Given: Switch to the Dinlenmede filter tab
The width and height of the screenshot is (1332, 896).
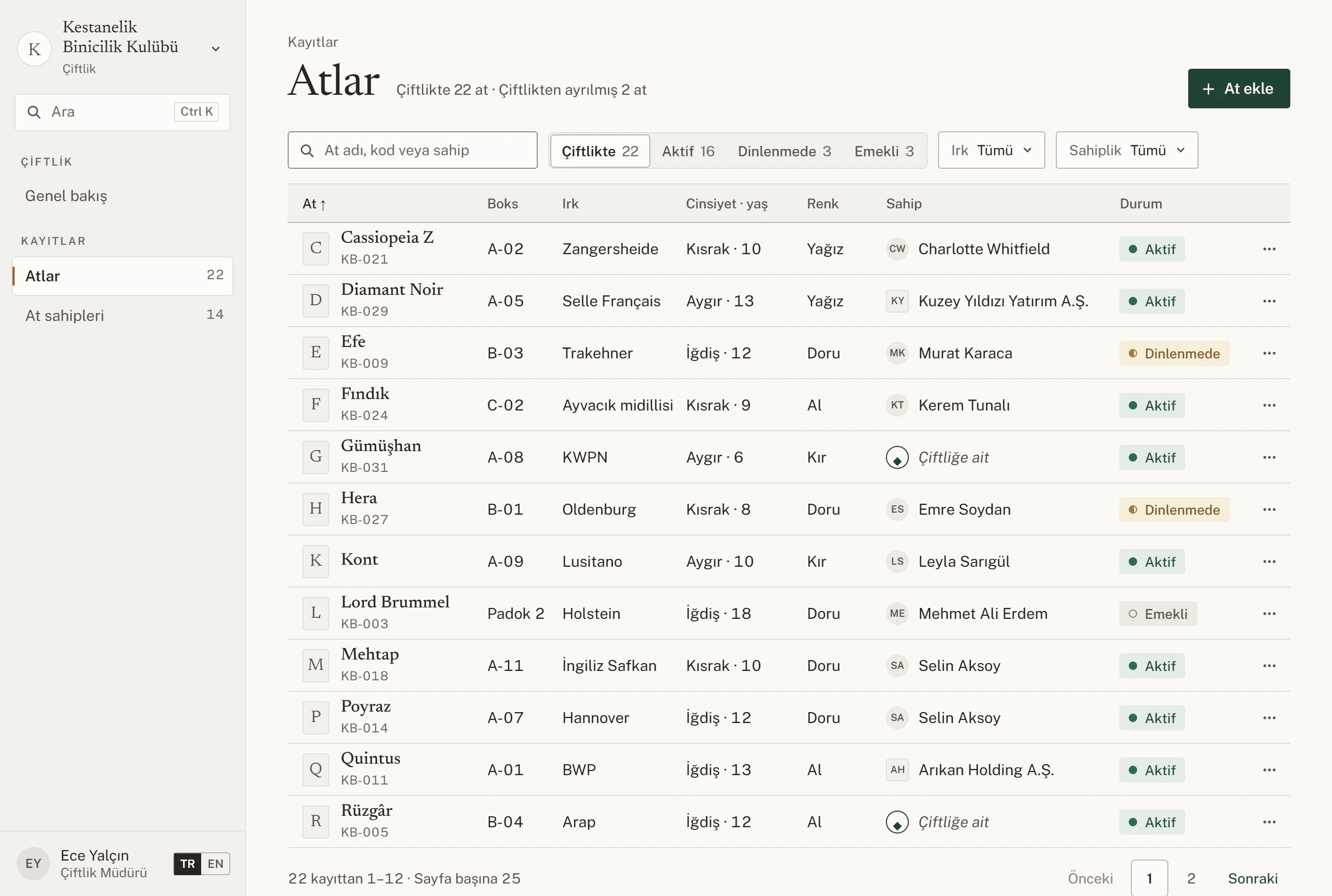Looking at the screenshot, I should click(784, 152).
